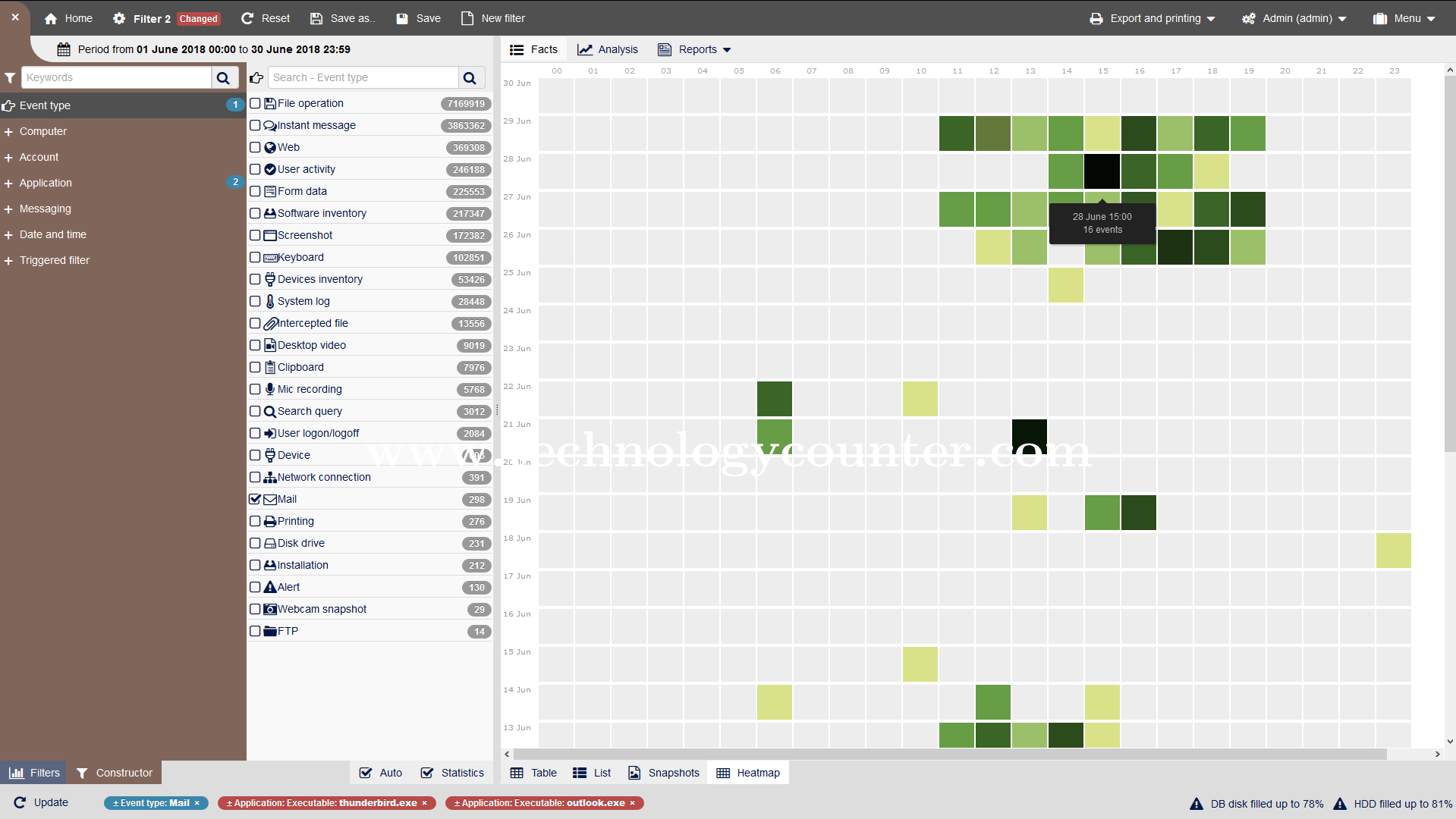The height and width of the screenshot is (819, 1456).
Task: Open Export and printing dropdown
Action: tap(1153, 18)
